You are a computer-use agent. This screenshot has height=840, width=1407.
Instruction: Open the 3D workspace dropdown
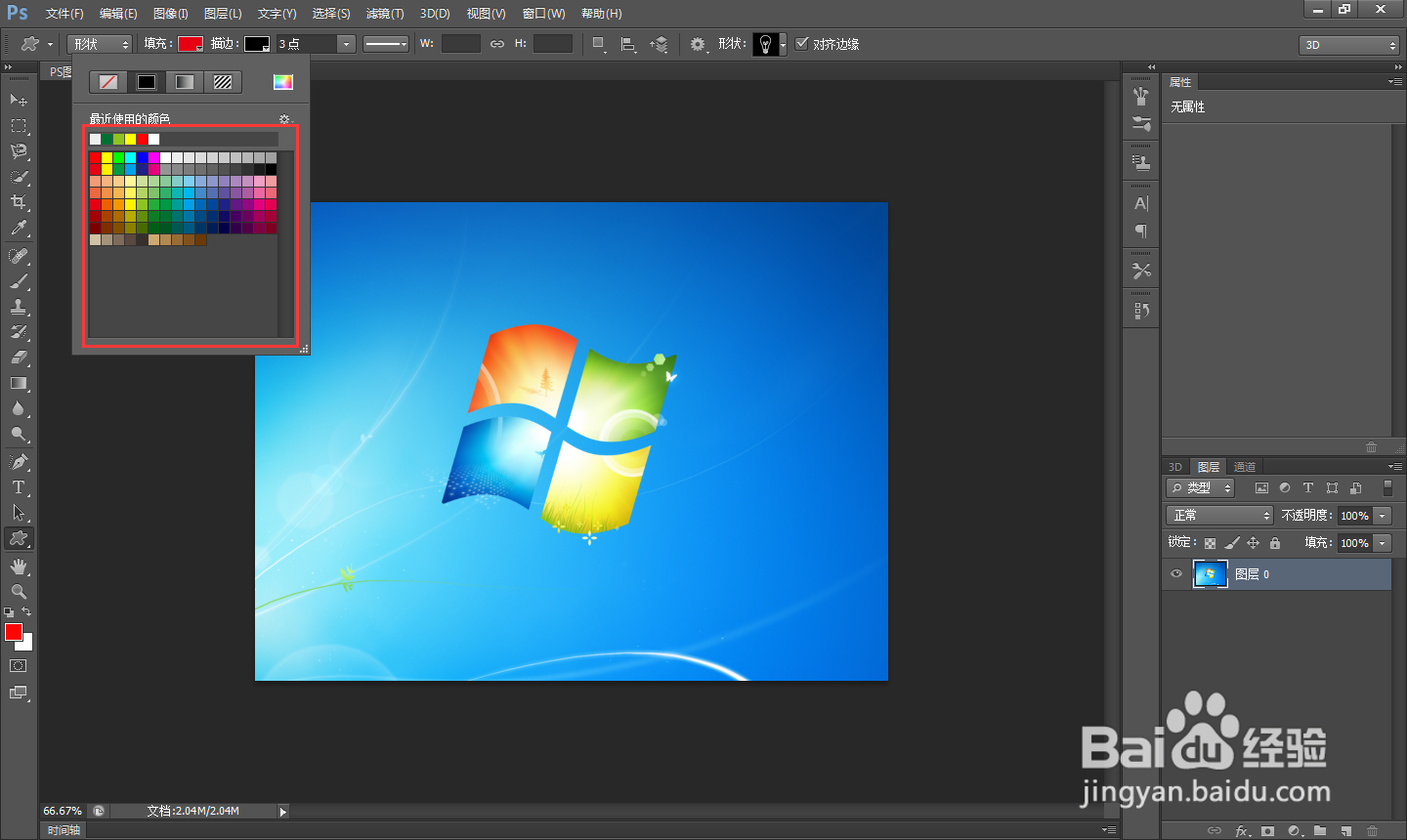point(1349,45)
